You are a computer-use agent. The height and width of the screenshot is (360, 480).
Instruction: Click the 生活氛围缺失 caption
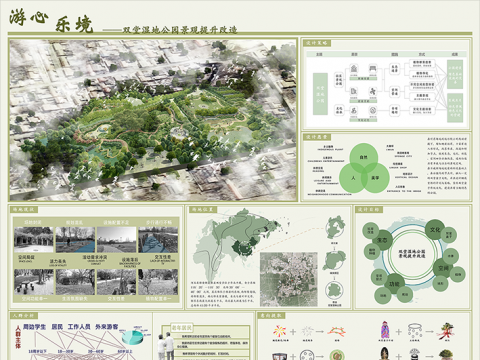point(75,299)
